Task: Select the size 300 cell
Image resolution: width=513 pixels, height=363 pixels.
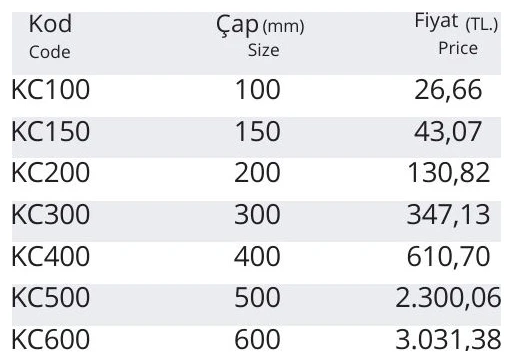Action: [257, 214]
